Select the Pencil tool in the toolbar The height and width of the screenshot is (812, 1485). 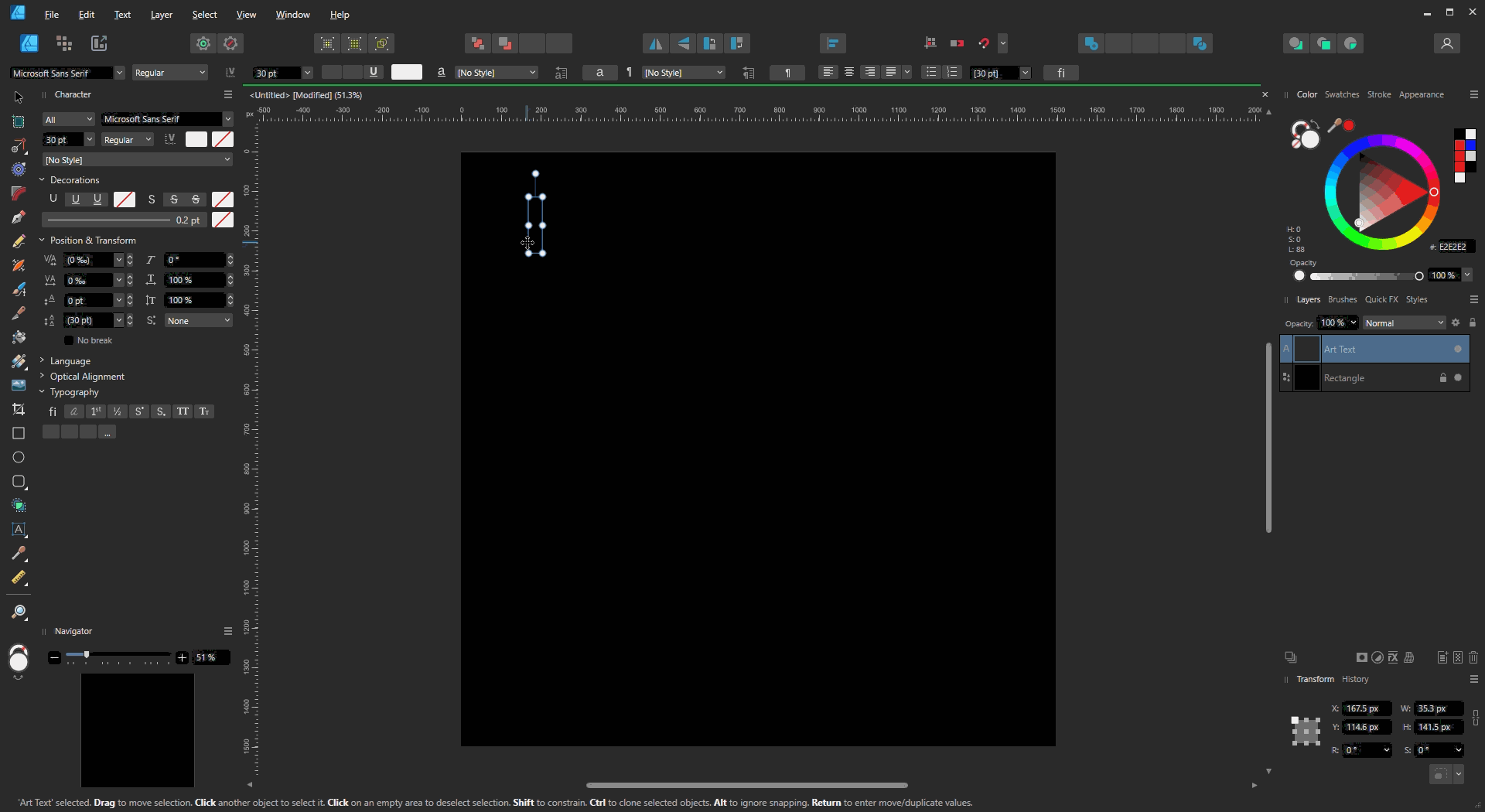tap(19, 241)
